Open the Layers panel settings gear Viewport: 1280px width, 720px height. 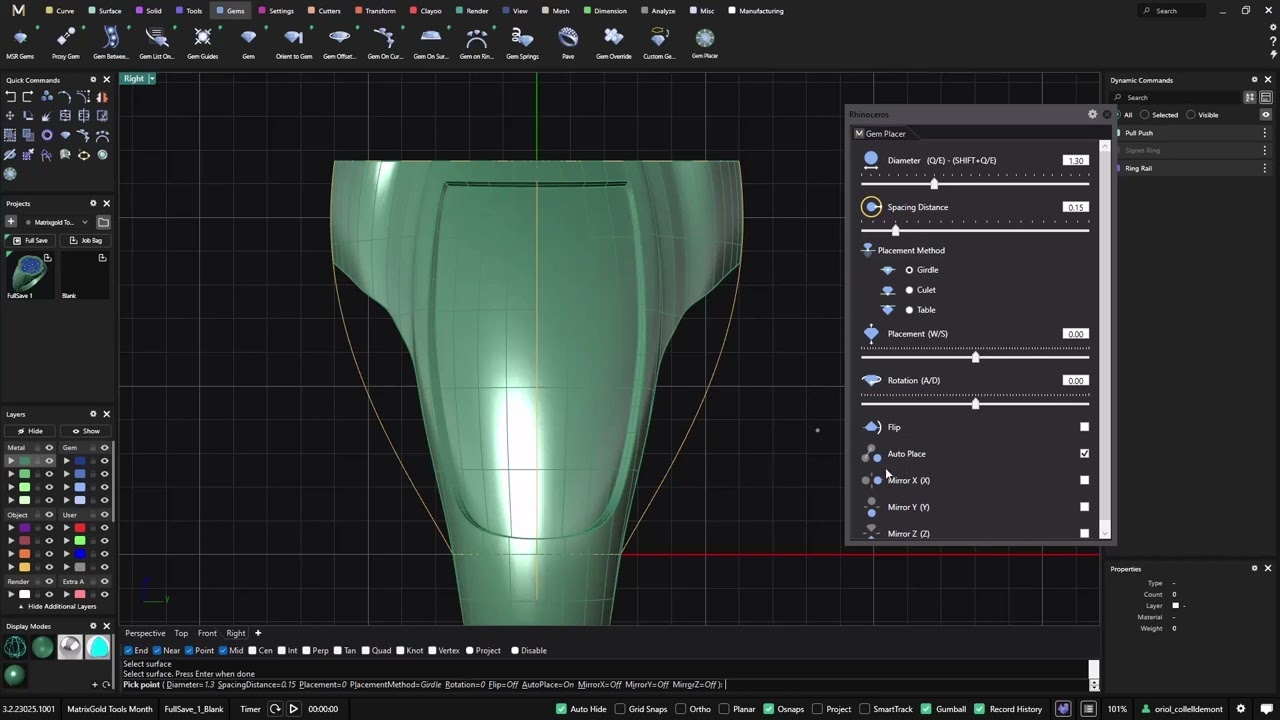93,414
